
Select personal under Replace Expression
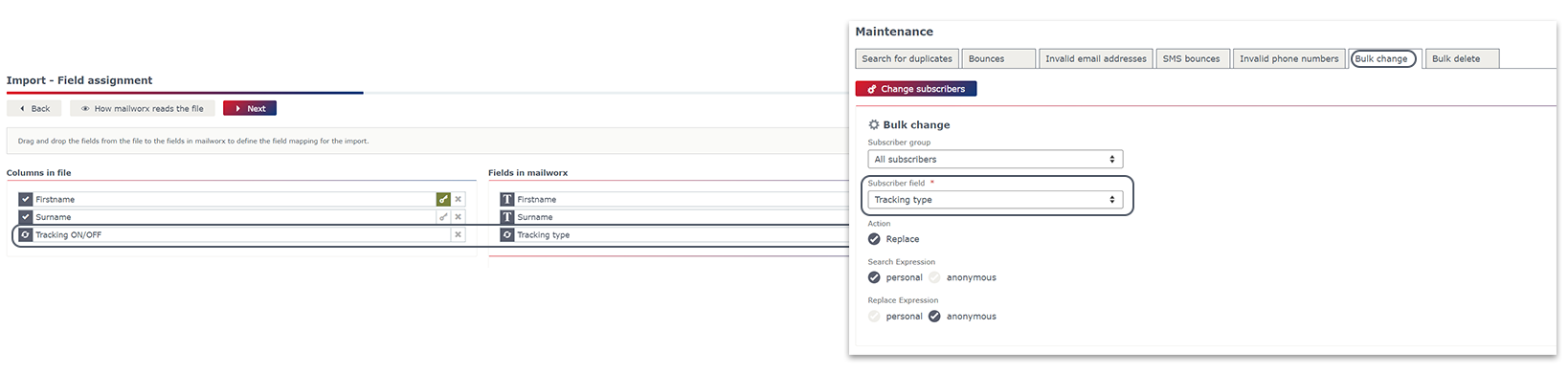click(874, 317)
